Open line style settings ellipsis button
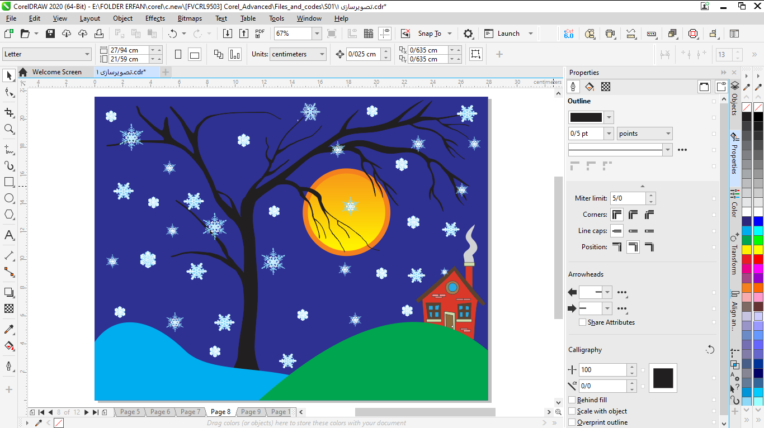Screen dimensions: 764x428 pos(682,150)
